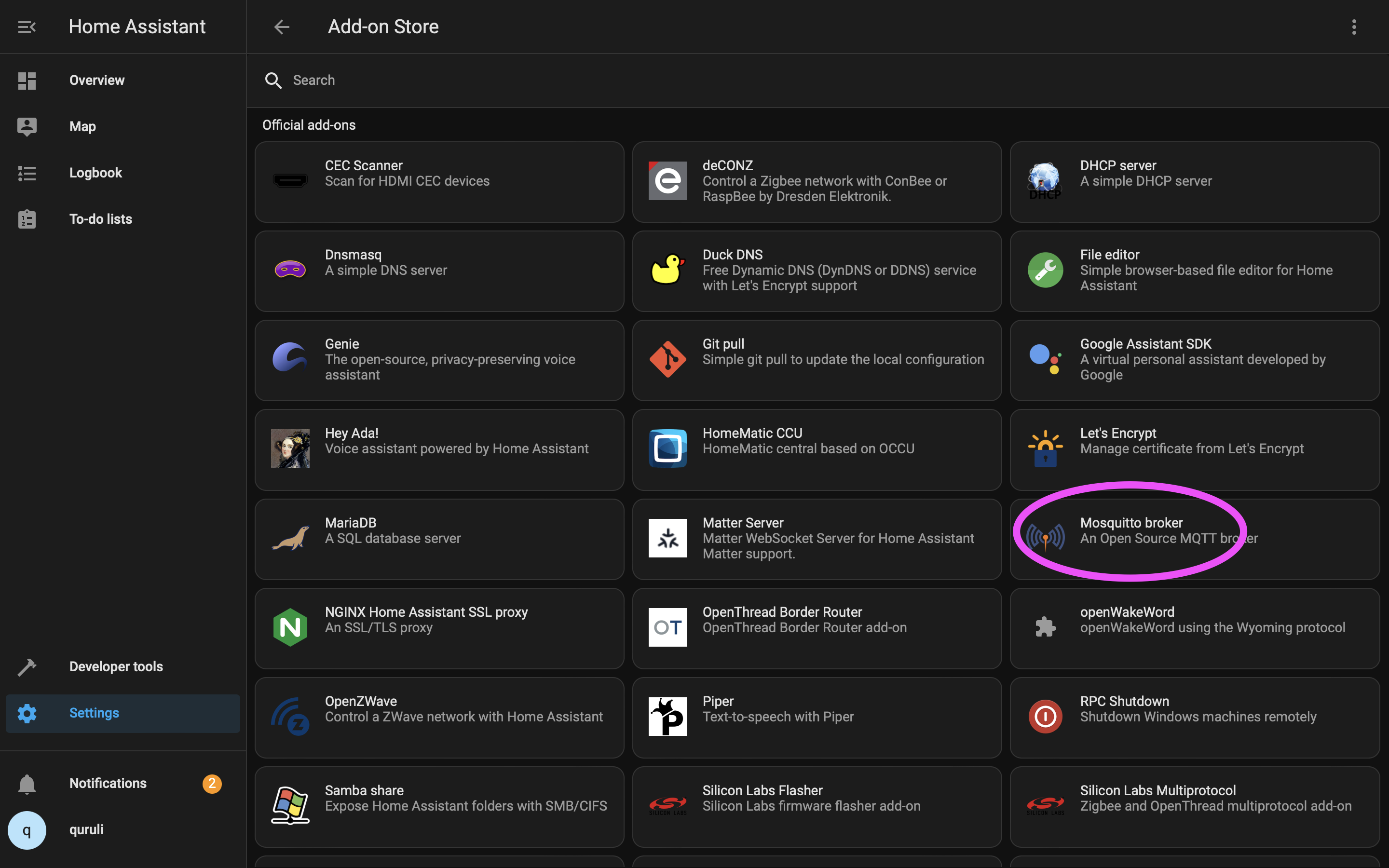
Task: Click 'HomeMatic central based on OCCU' text
Action: click(808, 449)
